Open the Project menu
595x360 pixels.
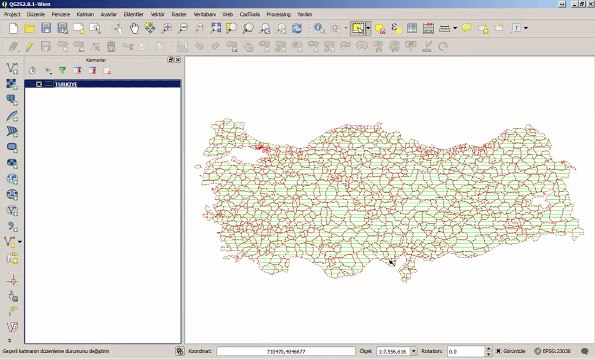pyautogui.click(x=12, y=14)
